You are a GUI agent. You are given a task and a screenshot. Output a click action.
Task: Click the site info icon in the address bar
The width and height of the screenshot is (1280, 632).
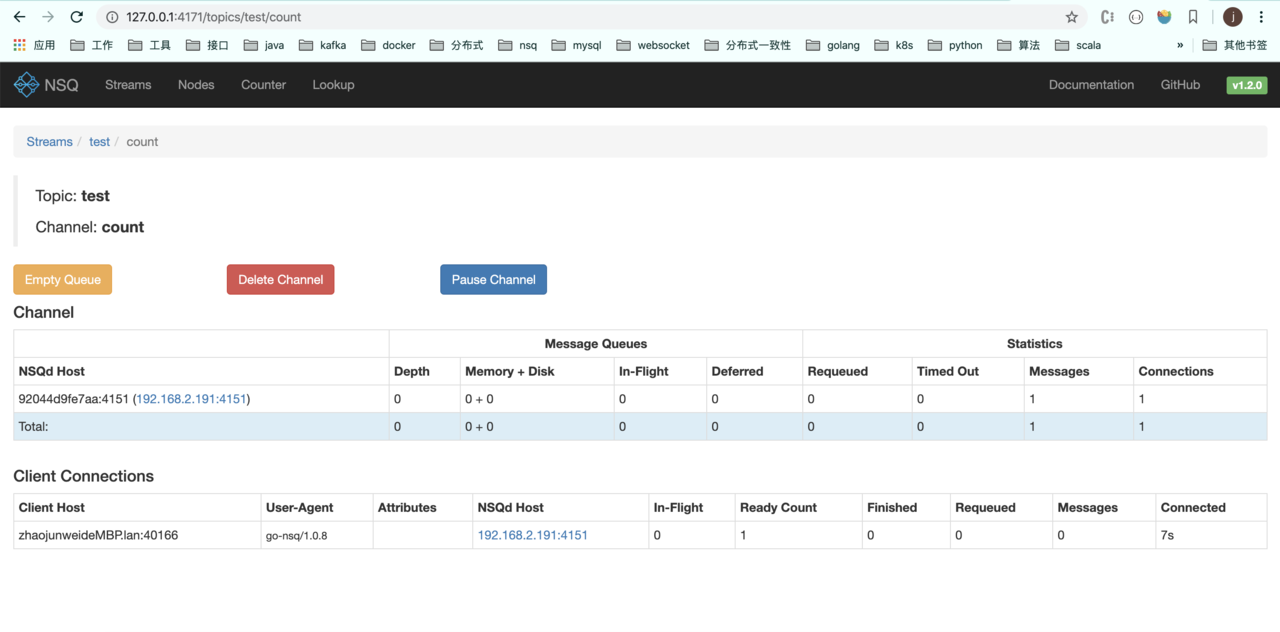[x=112, y=17]
